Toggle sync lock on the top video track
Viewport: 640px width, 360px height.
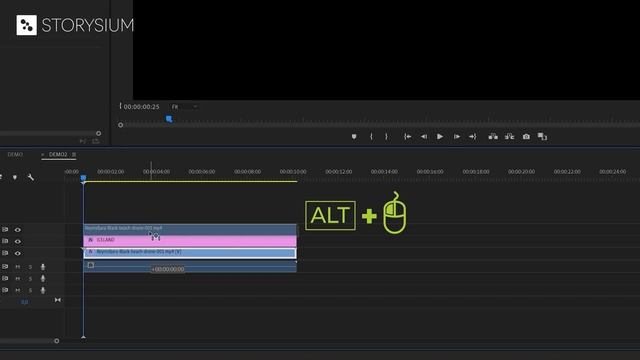click(5, 230)
